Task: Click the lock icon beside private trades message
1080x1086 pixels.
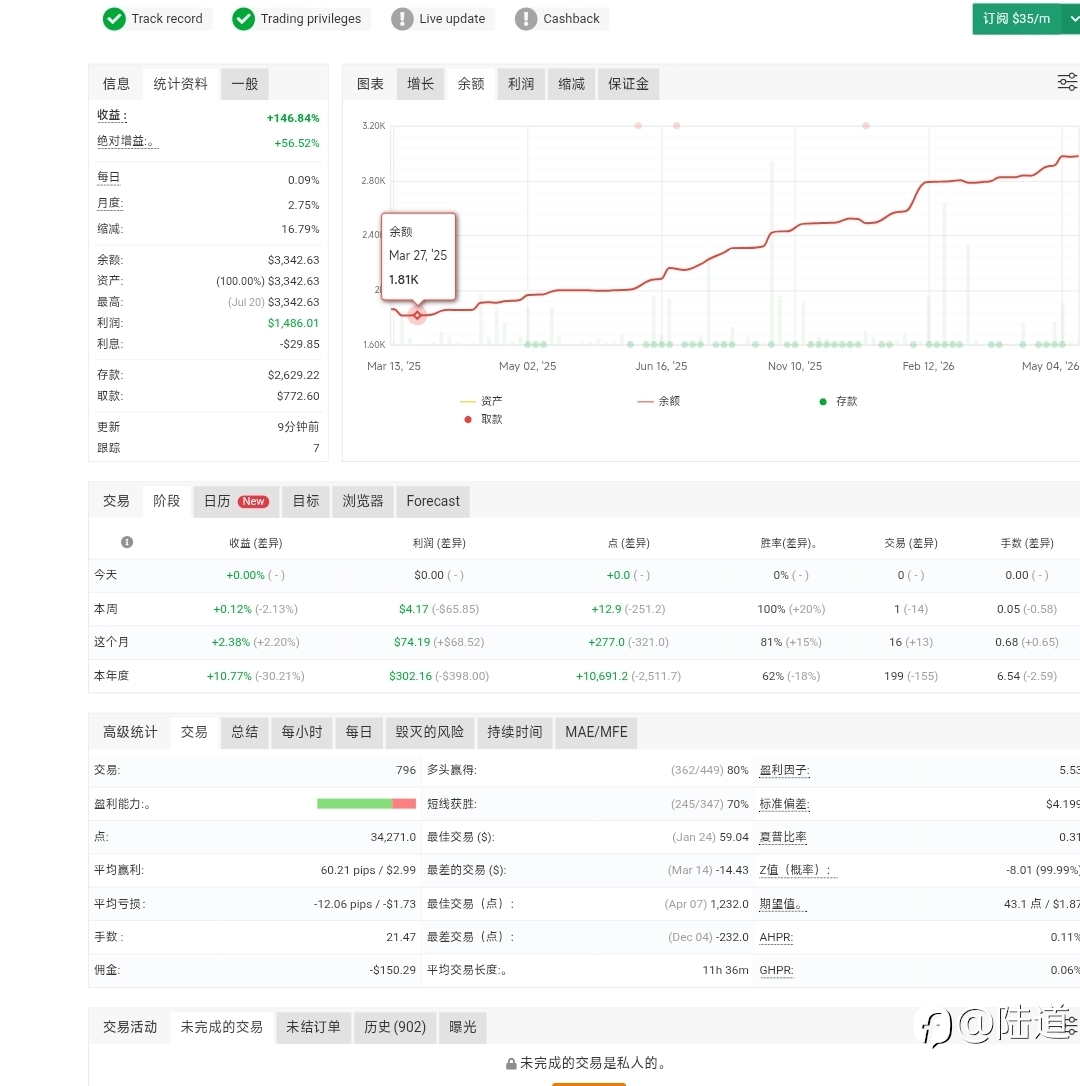Action: [x=511, y=1064]
